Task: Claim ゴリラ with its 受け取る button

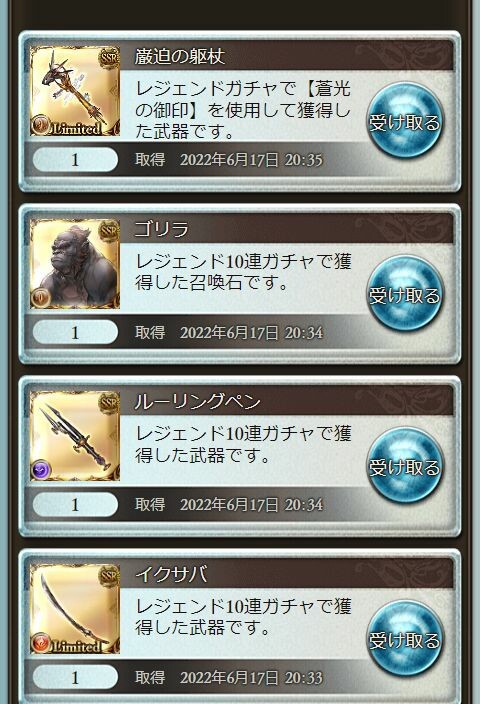Action: coord(405,295)
